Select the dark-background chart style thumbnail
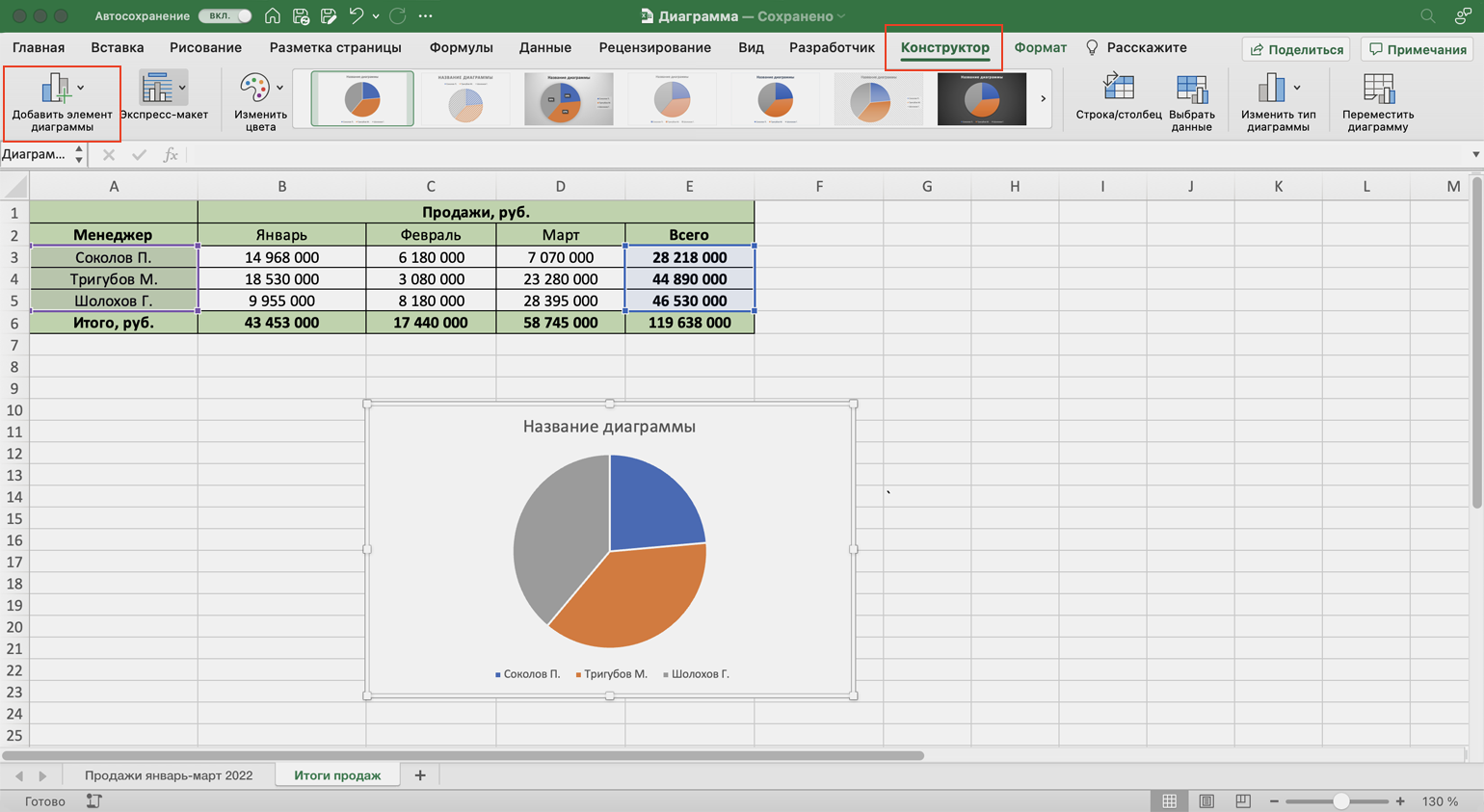This screenshot has height=812, width=1484. (981, 98)
